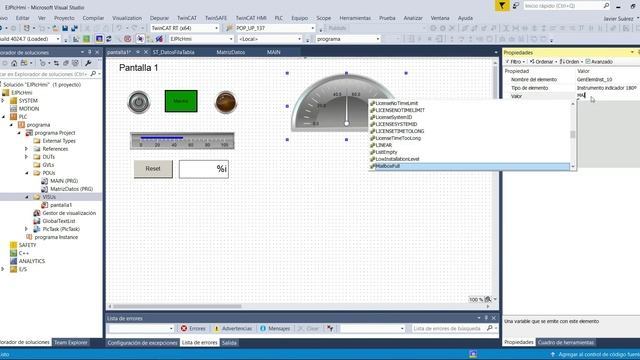
Task: Click the search magnifier in Solution Explorer
Action: click(x=93, y=74)
